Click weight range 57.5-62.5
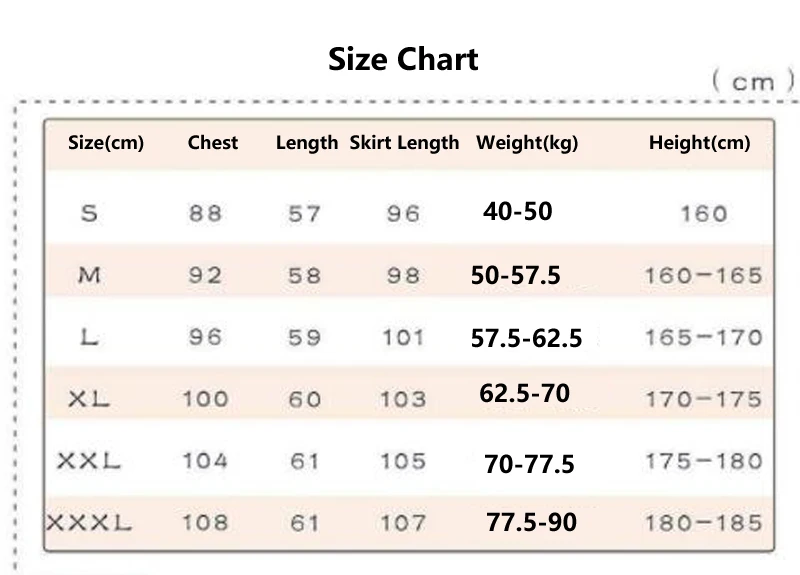This screenshot has width=800, height=575. [x=526, y=338]
